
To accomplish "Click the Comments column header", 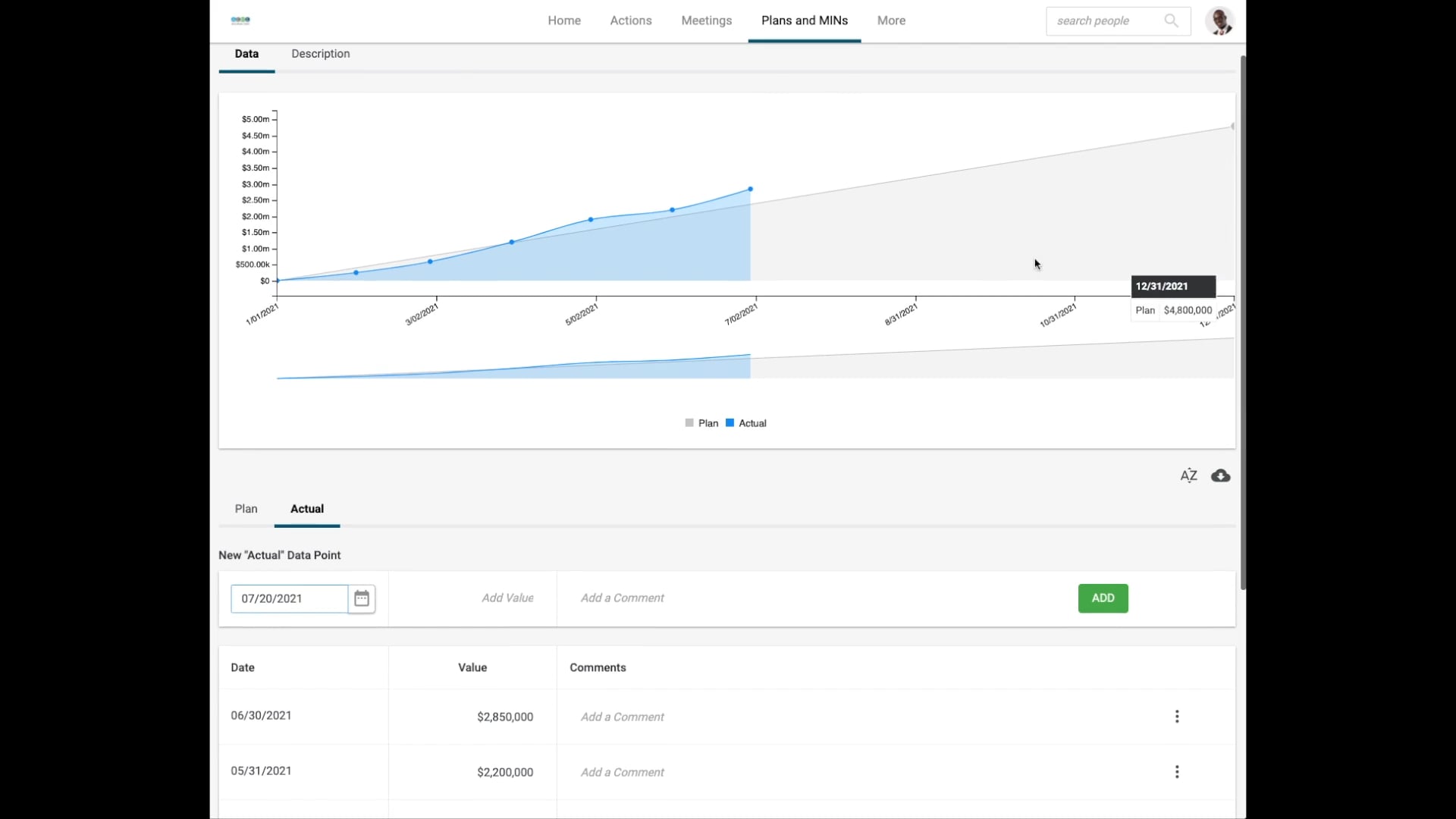I will 598,667.
